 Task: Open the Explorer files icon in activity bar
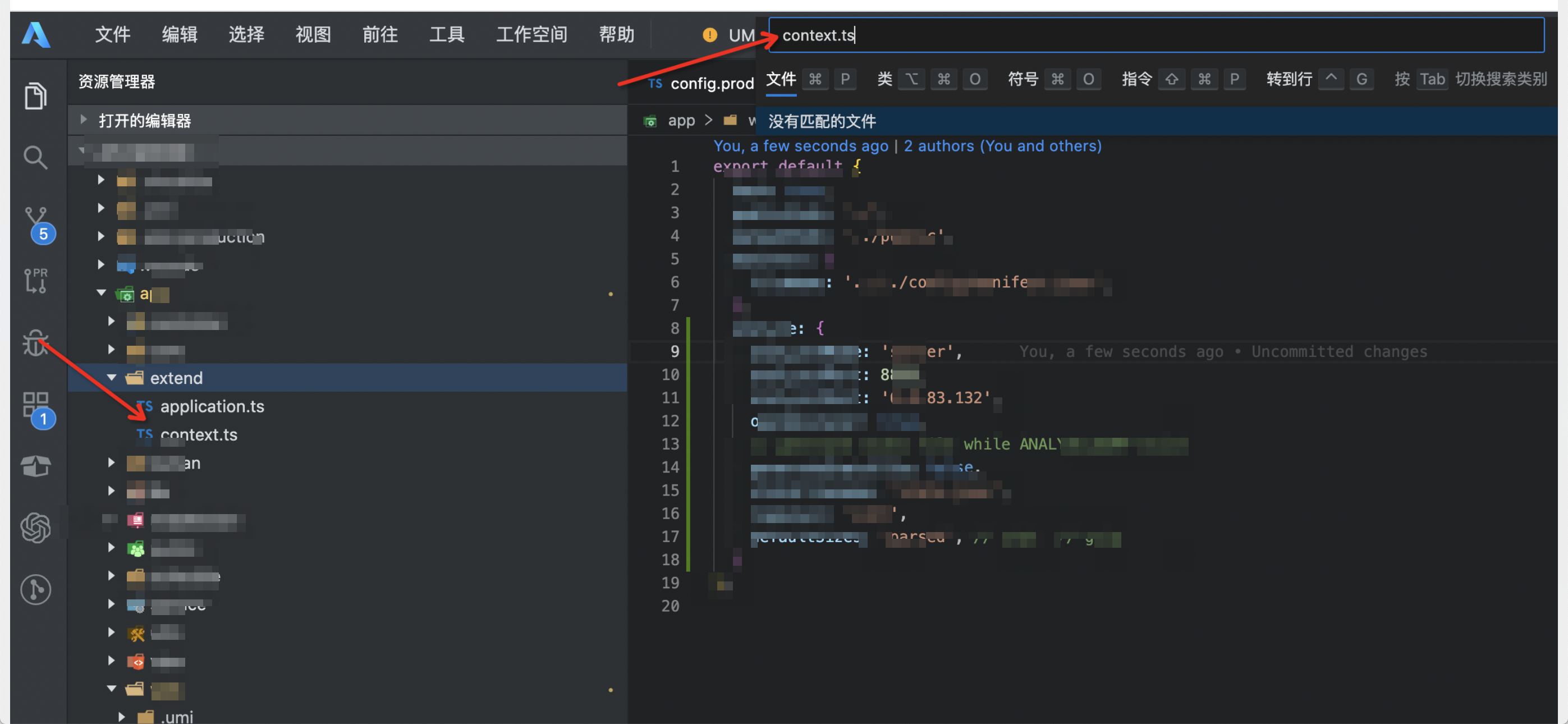(x=35, y=95)
